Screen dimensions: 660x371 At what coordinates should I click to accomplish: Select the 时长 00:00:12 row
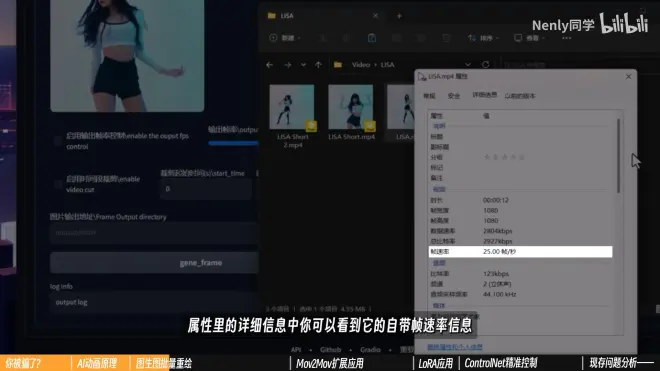click(521, 200)
